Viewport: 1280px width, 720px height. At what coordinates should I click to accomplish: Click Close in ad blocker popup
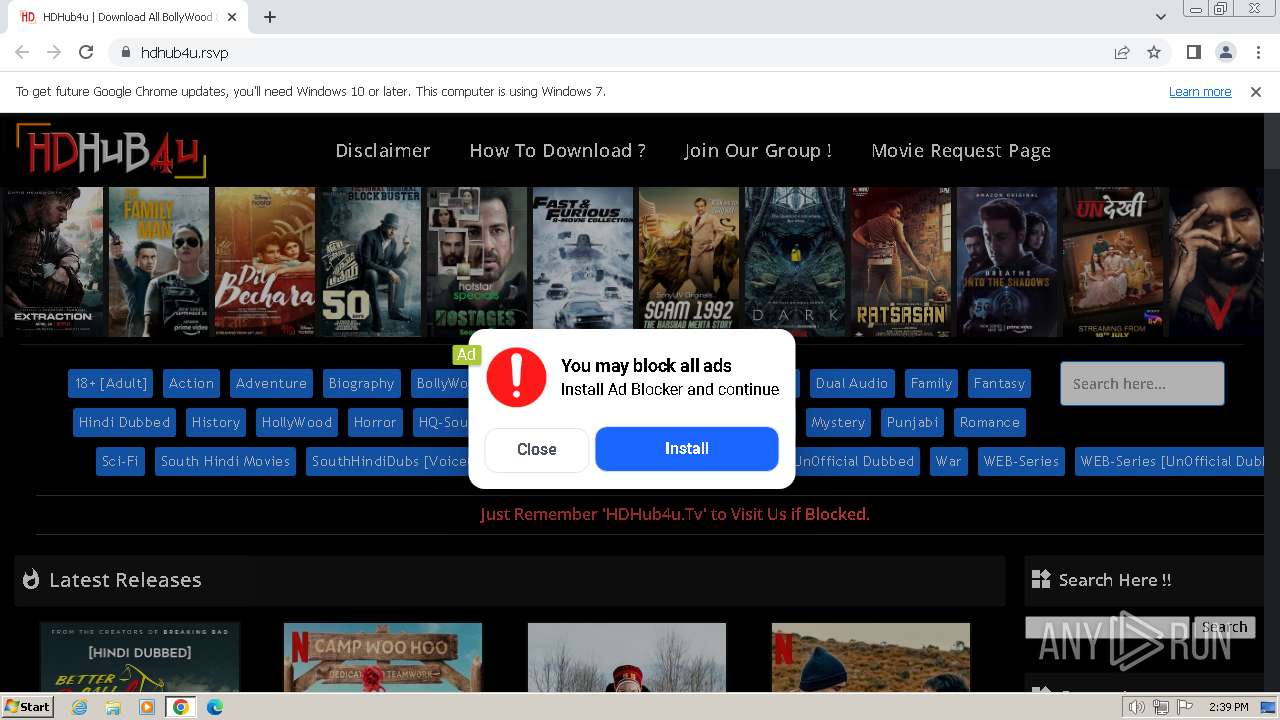click(537, 450)
